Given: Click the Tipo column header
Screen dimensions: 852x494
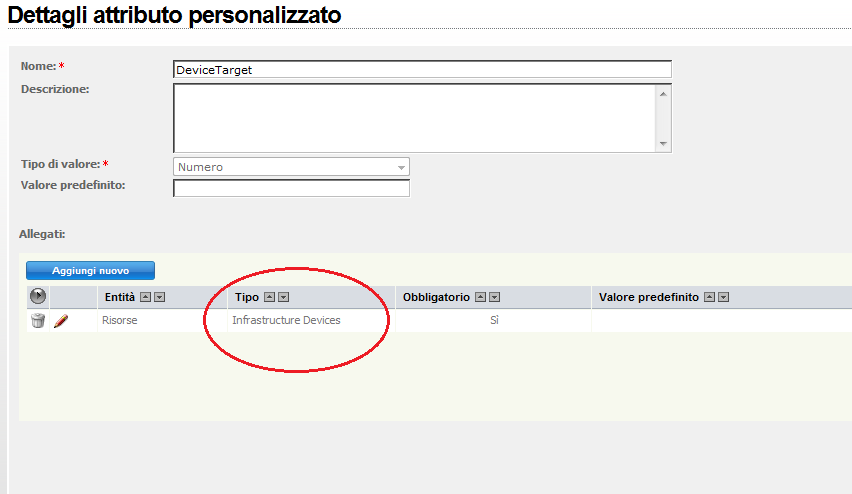Looking at the screenshot, I should (x=247, y=297).
